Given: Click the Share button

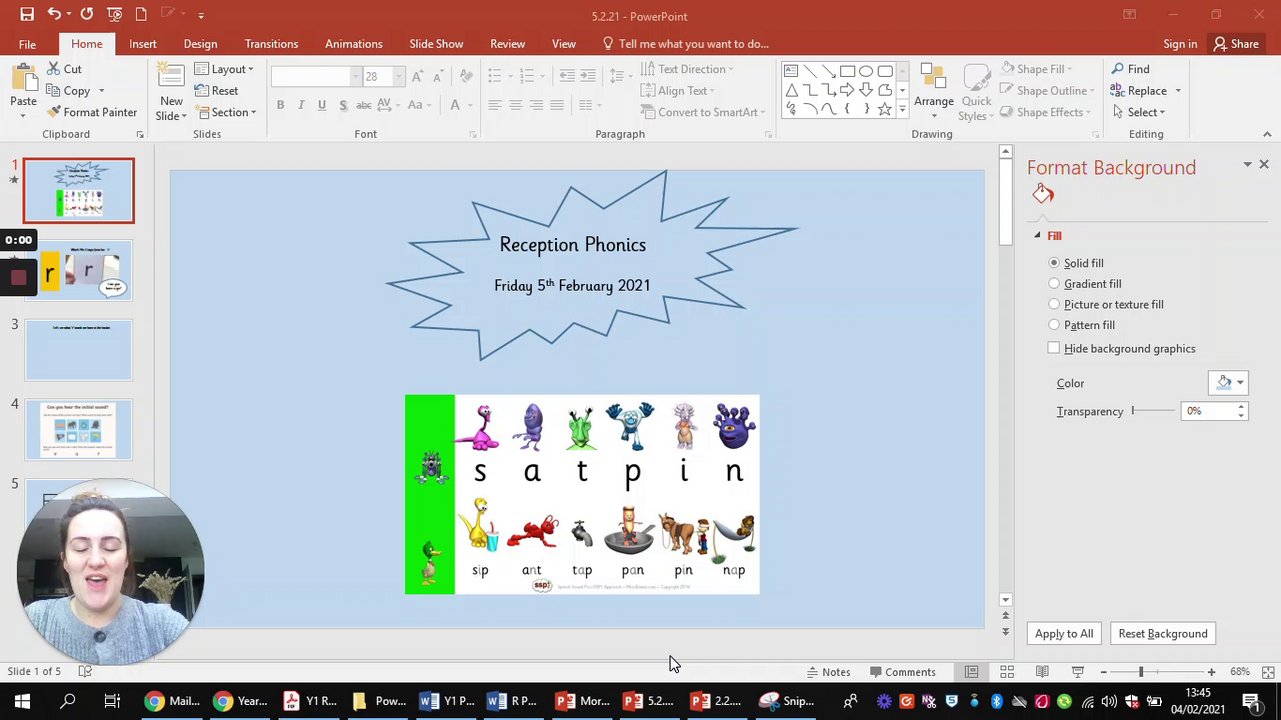Looking at the screenshot, I should pyautogui.click(x=1236, y=44).
